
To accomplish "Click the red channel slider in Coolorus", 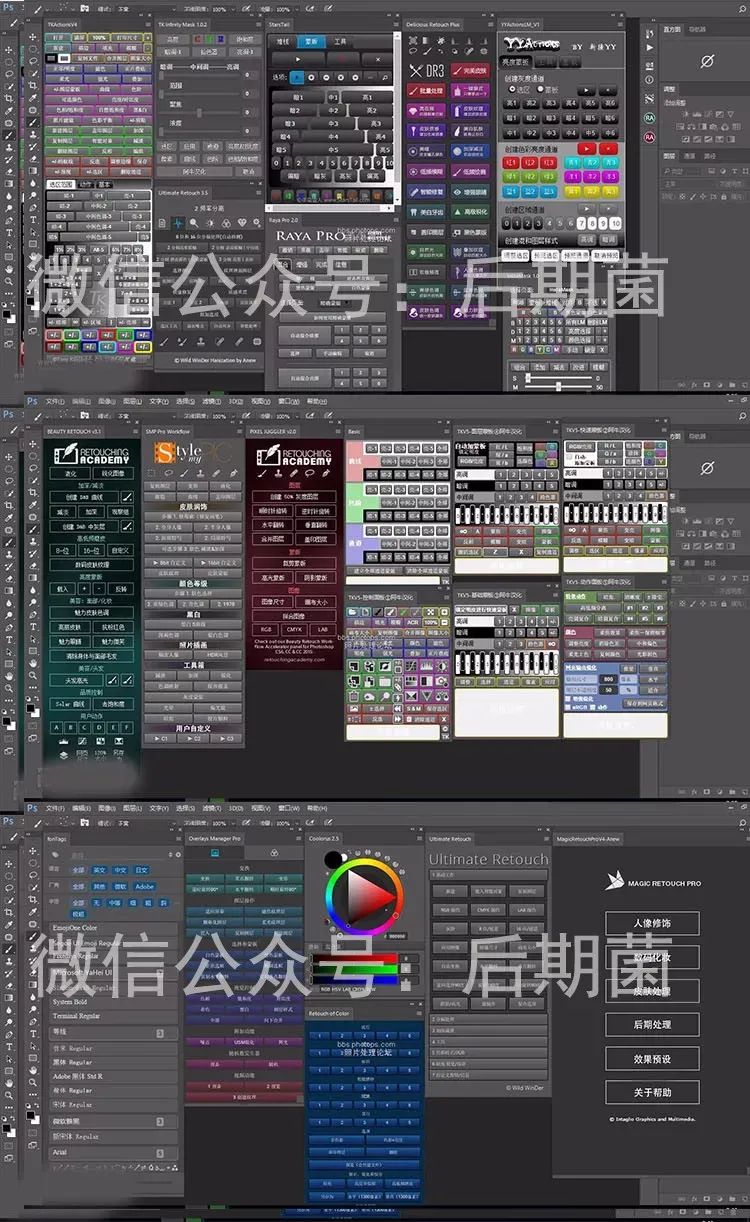I will [x=354, y=958].
